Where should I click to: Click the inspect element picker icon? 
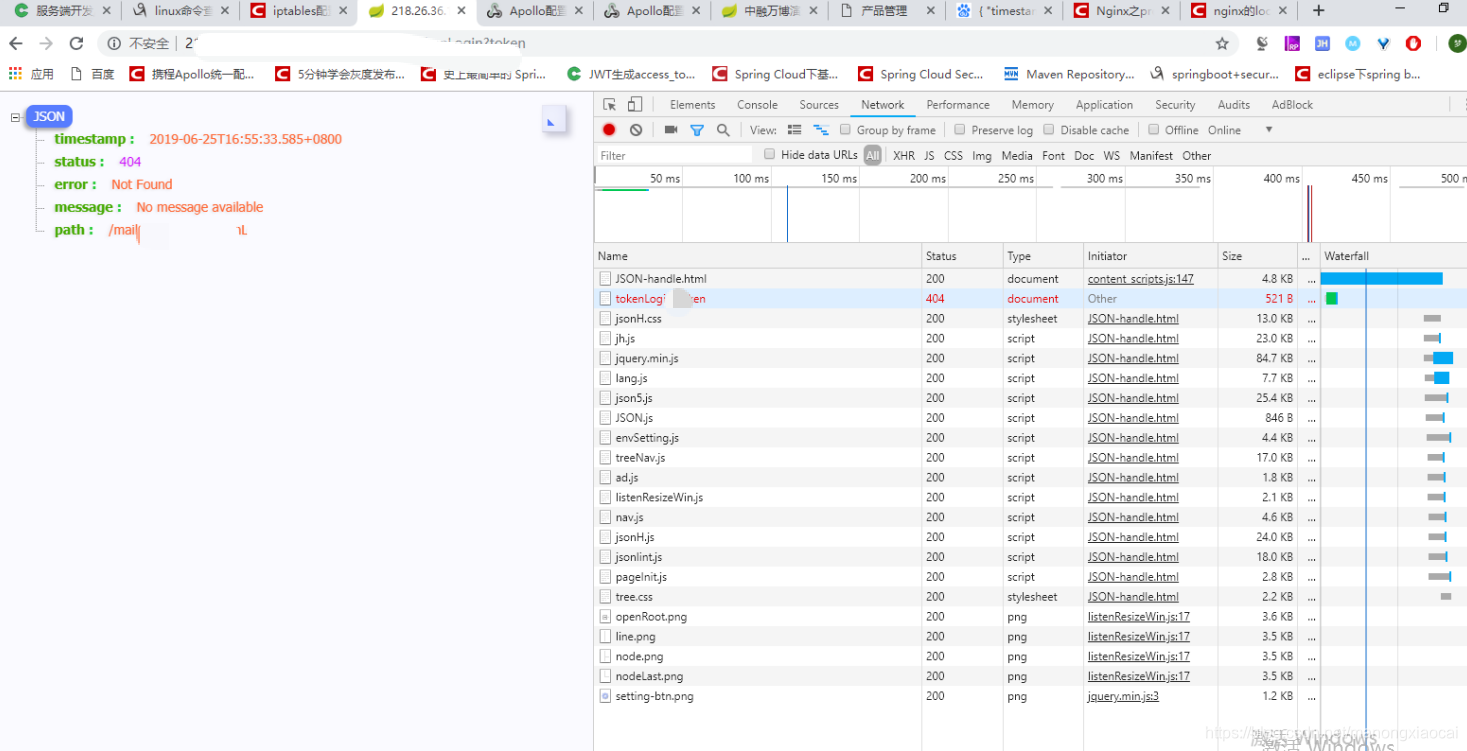point(610,104)
